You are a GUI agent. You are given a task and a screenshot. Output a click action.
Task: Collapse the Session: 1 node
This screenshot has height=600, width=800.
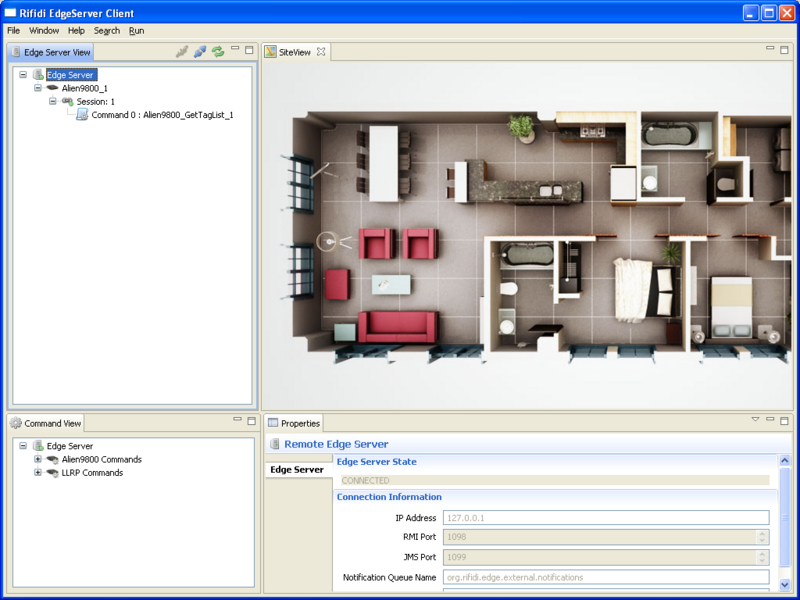coord(53,101)
